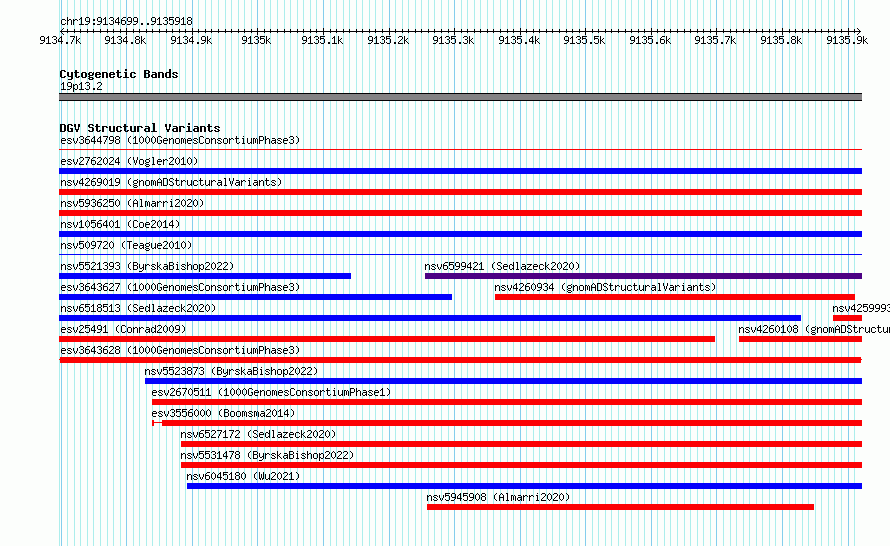Select the red bar under esv3556000

click(507, 423)
